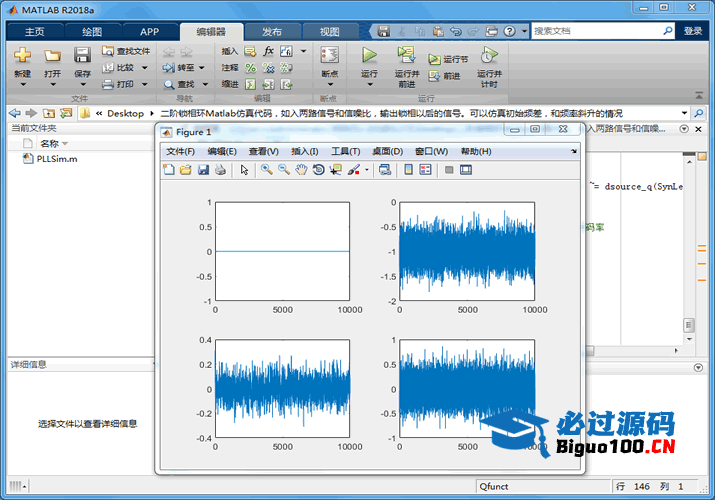Collapse the toolstrip ribbon arrow

[699, 95]
